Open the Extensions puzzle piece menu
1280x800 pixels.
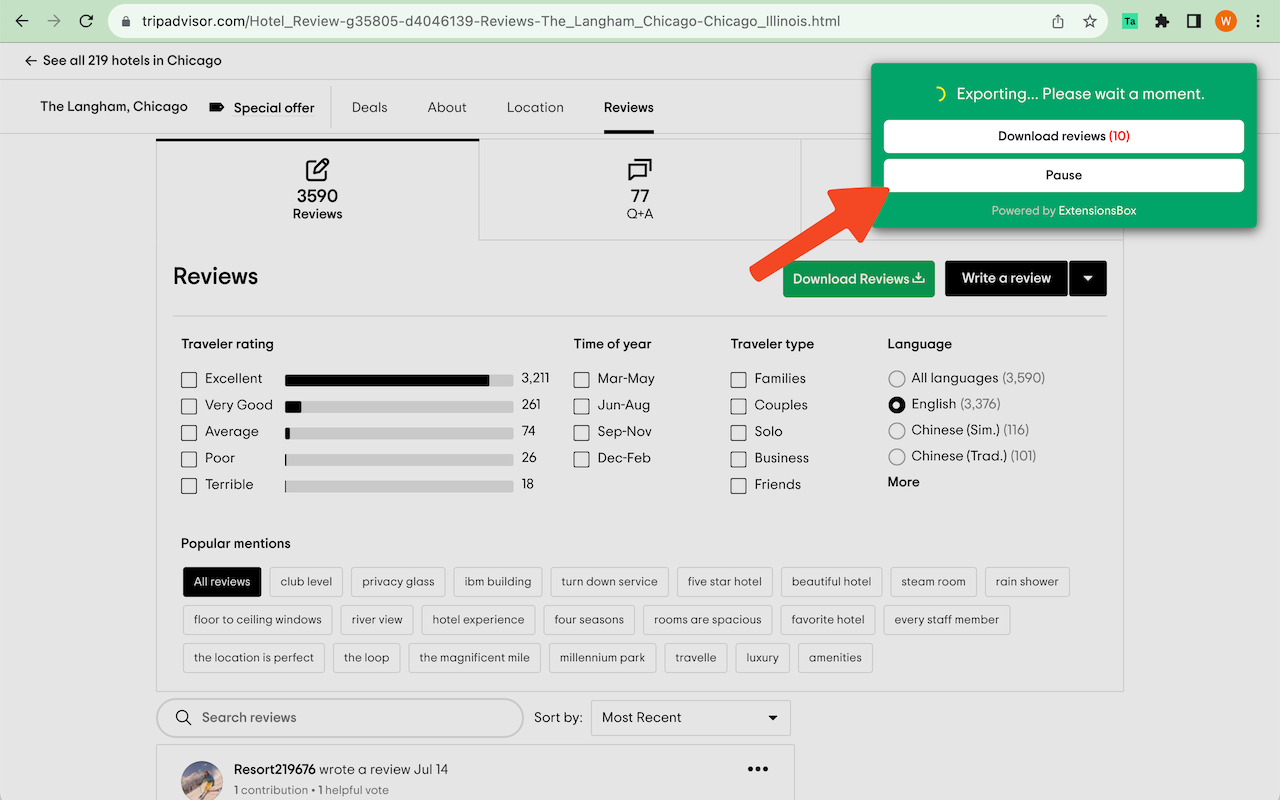[1162, 21]
